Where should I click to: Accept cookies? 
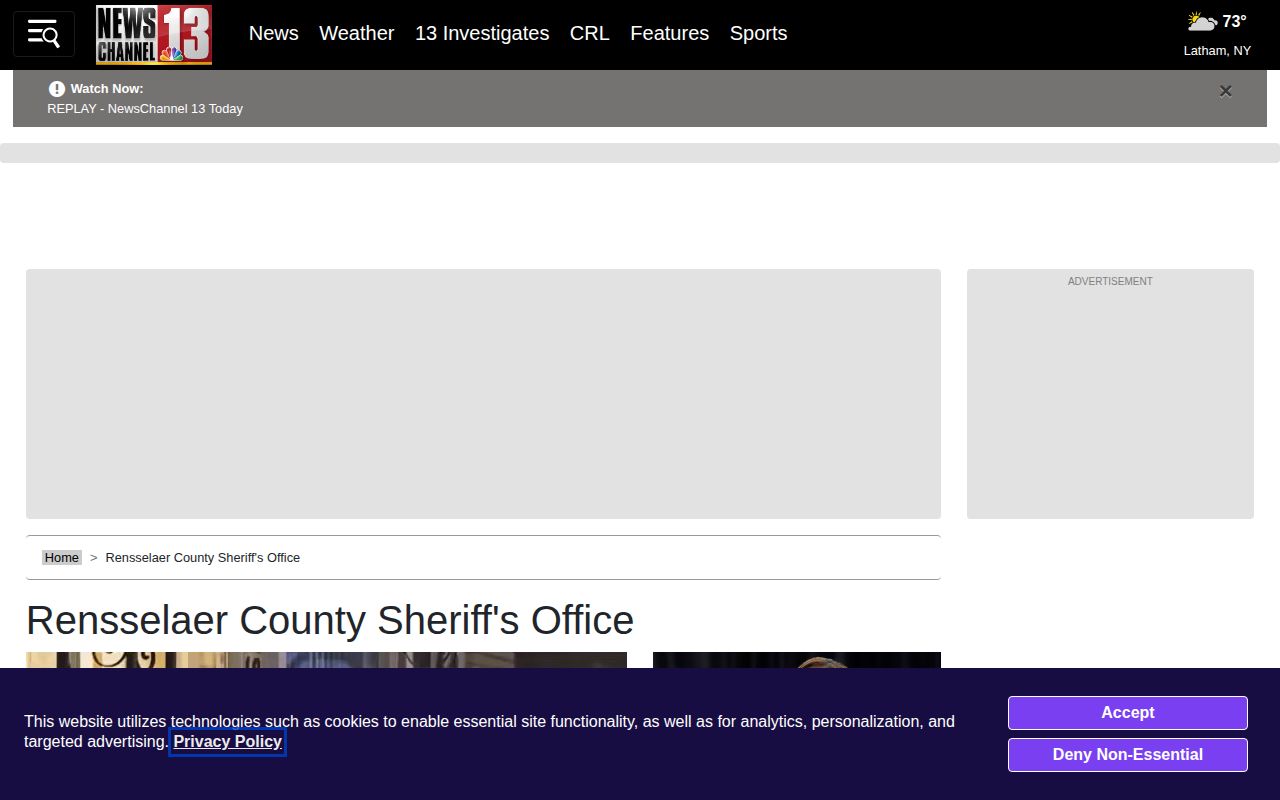[1128, 713]
